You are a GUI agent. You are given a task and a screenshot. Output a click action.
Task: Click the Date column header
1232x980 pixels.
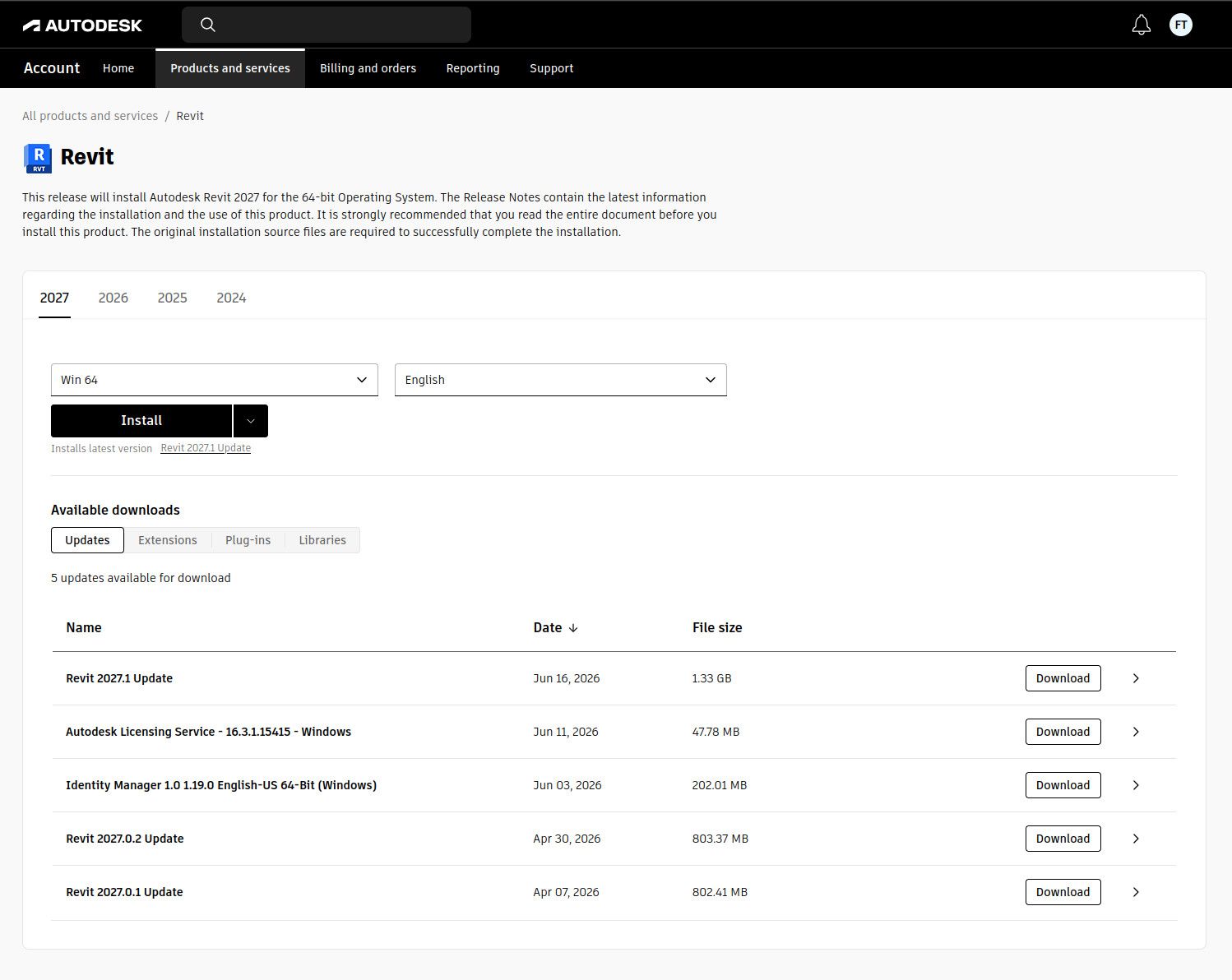coord(548,628)
